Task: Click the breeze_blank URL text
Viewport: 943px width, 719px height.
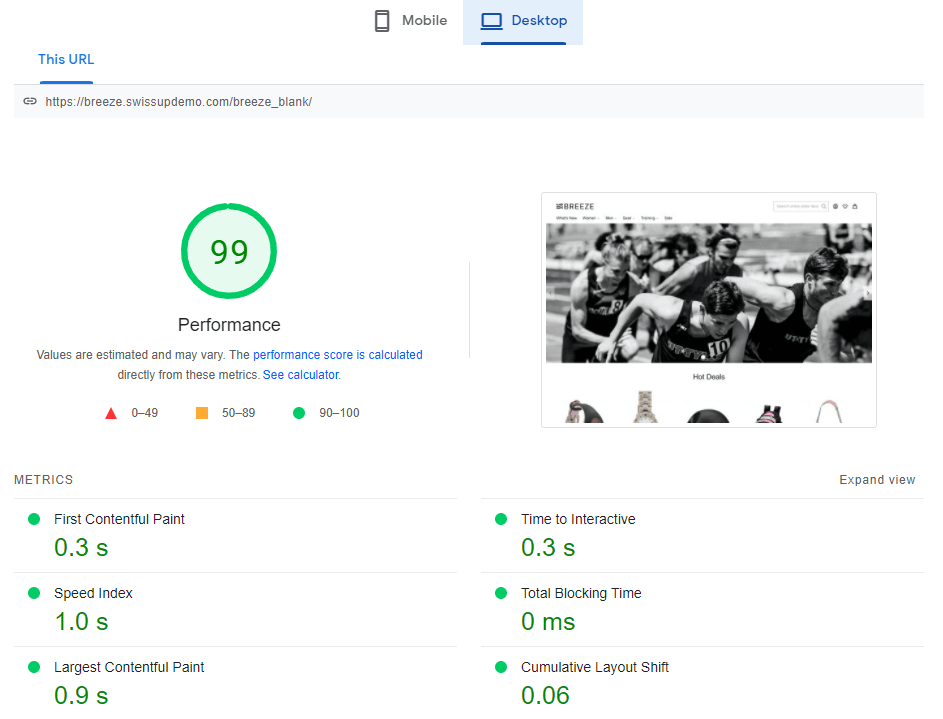Action: click(179, 102)
